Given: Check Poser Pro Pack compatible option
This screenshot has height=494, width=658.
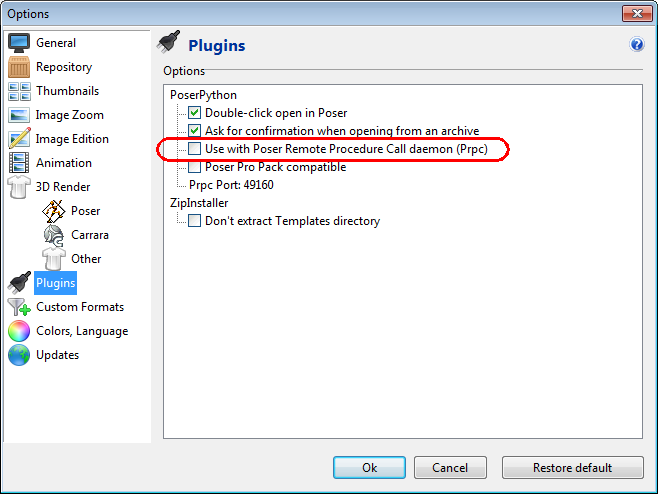Looking at the screenshot, I should pos(194,167).
